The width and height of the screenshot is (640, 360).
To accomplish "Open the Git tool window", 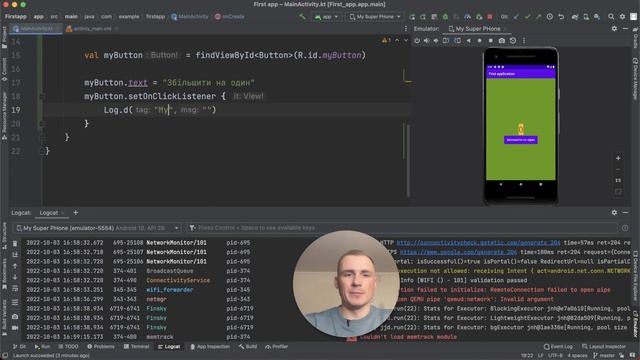I will click(19, 347).
